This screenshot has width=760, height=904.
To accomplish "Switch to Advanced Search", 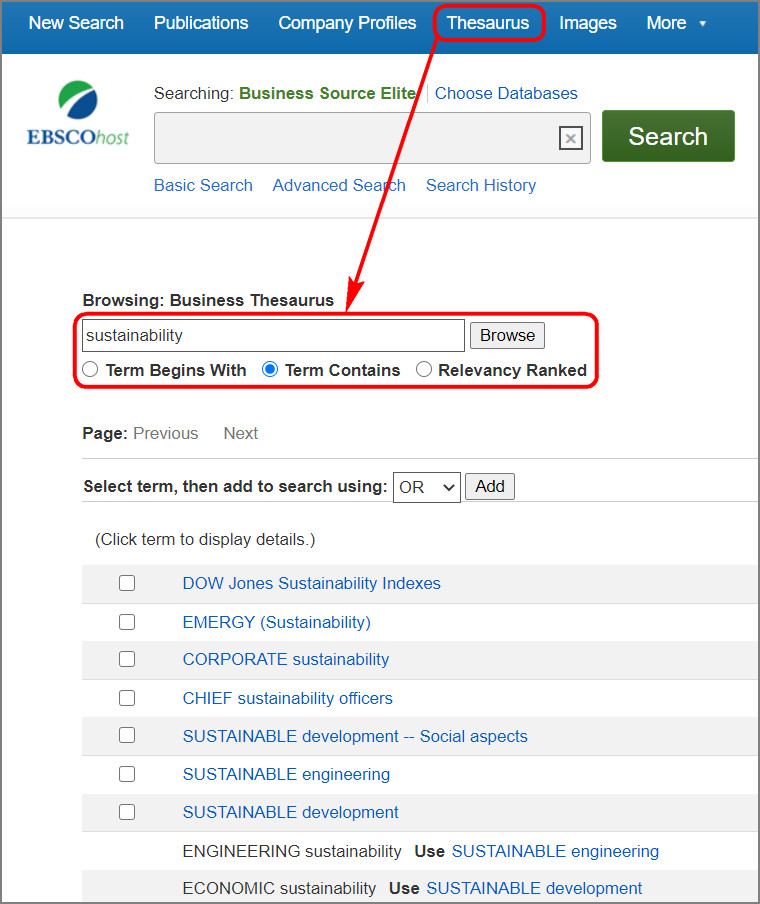I will tap(339, 185).
